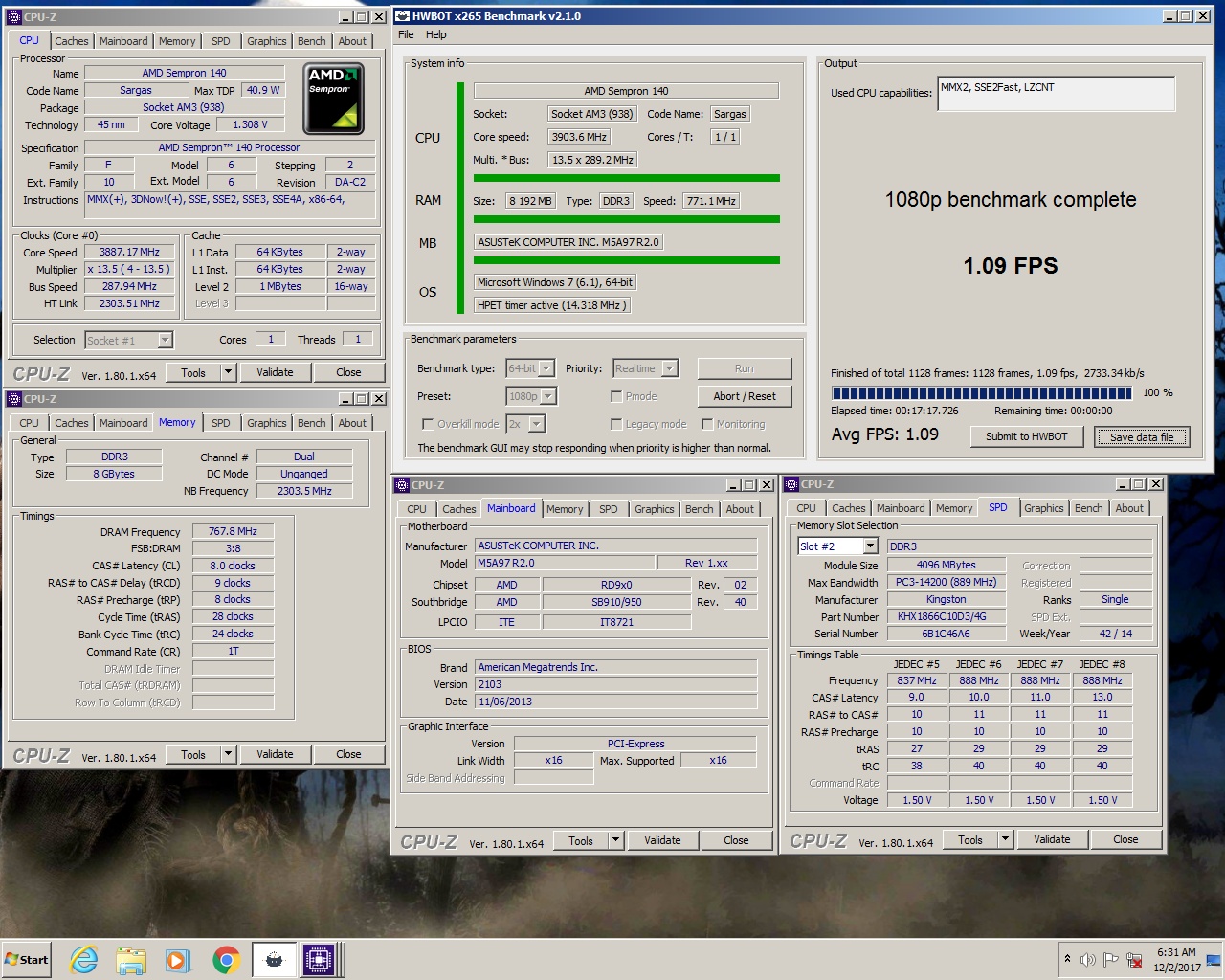Open Tools dropdown arrow in CPU-Z Memory window
Image resolution: width=1225 pixels, height=980 pixels.
tap(228, 754)
